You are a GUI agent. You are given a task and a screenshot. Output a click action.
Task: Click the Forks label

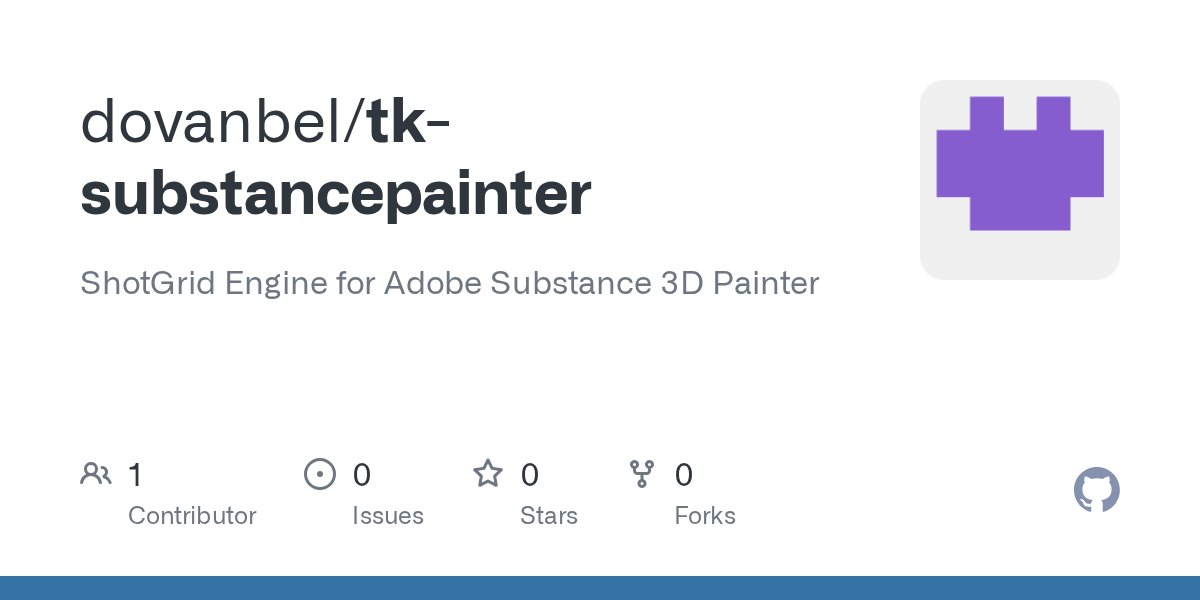pyautogui.click(x=705, y=516)
